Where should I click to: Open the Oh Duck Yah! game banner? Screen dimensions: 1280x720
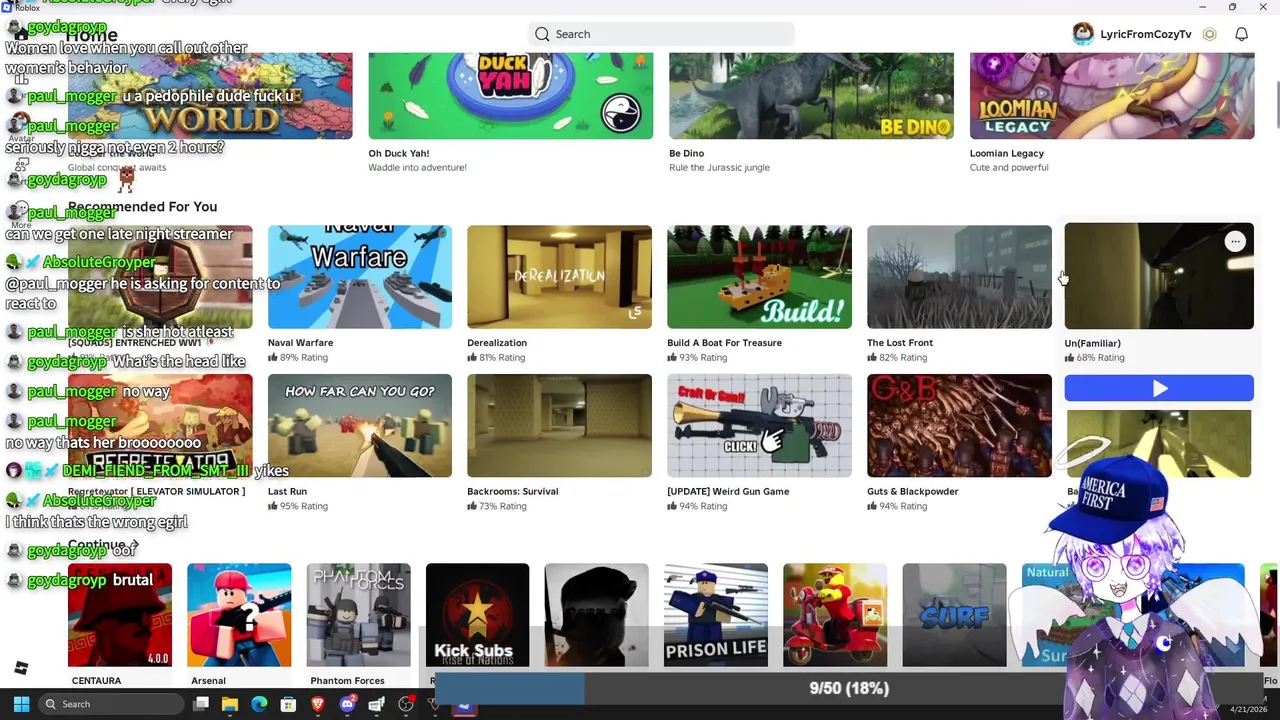pyautogui.click(x=511, y=96)
